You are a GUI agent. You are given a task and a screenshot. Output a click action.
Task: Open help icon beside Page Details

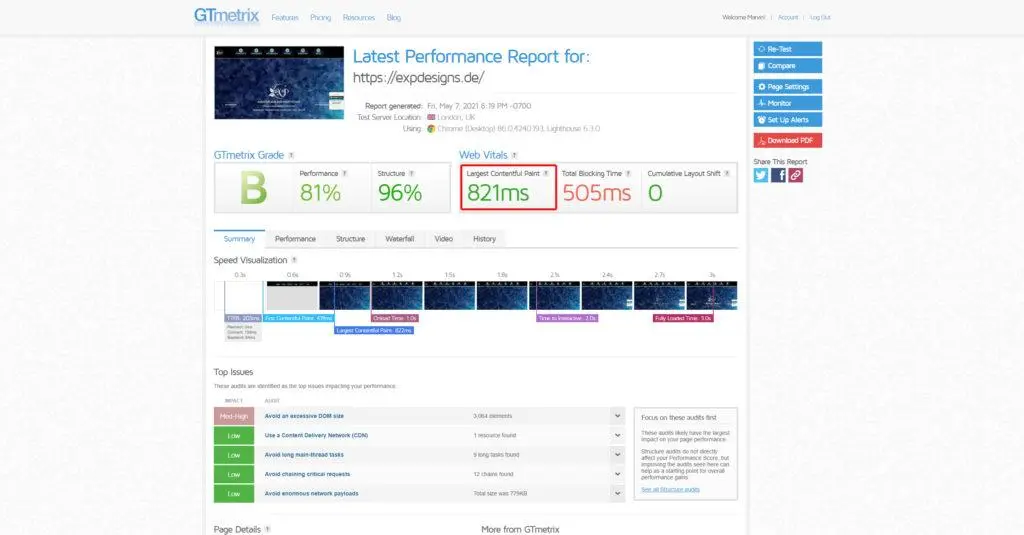268,529
